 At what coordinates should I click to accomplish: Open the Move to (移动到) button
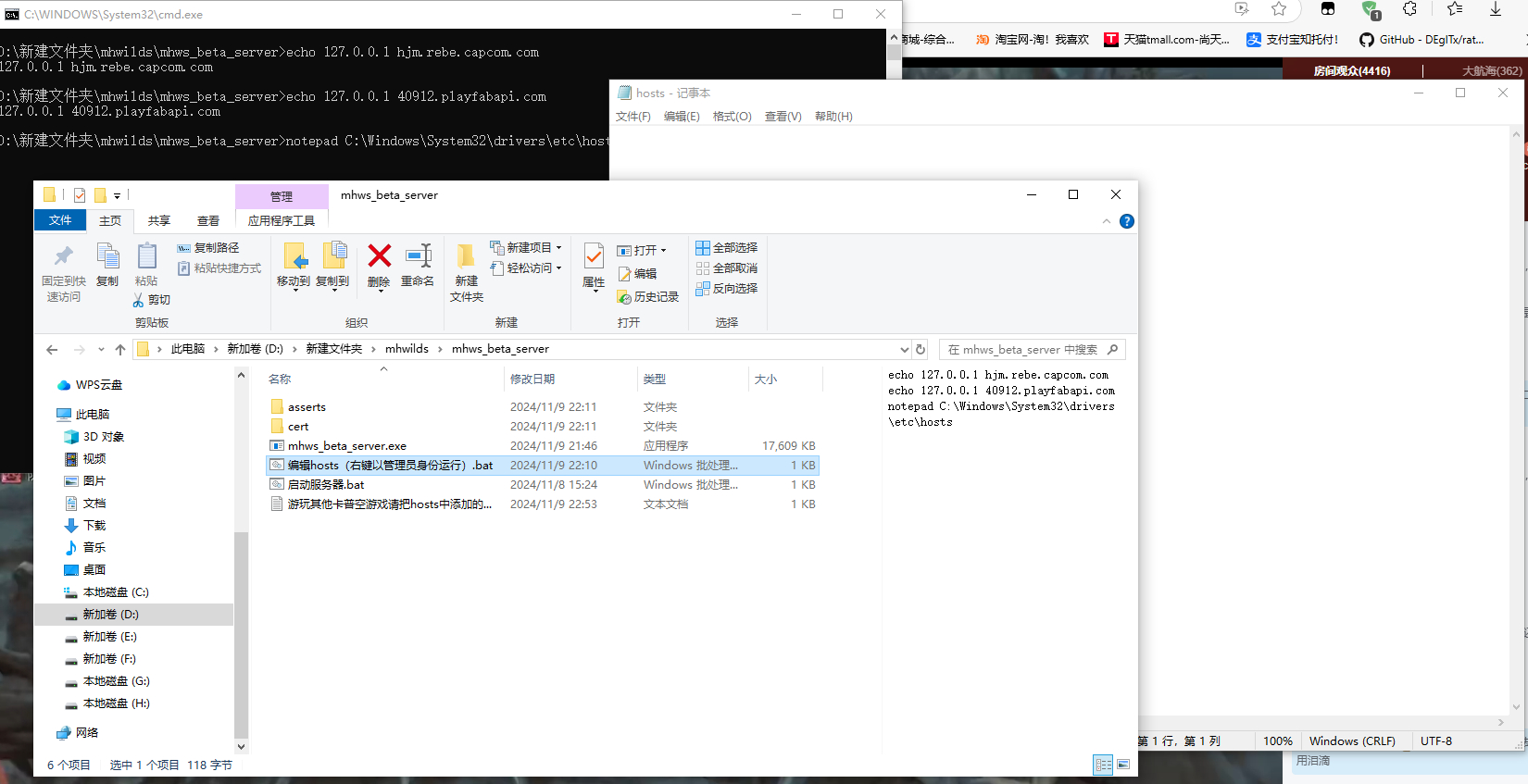294,267
